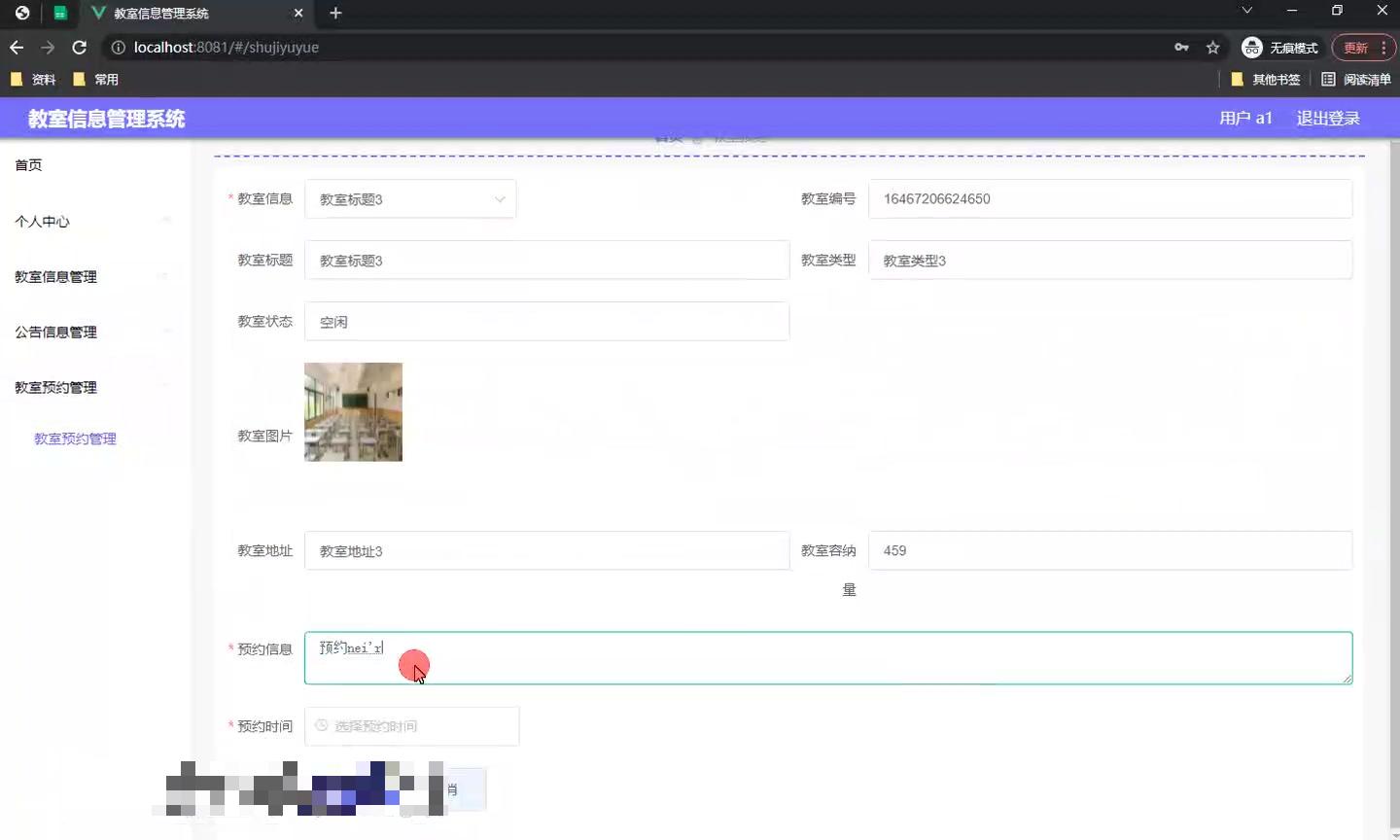Viewport: 1400px width, 840px height.
Task: Click the green app icon in top-left bar
Action: [59, 13]
